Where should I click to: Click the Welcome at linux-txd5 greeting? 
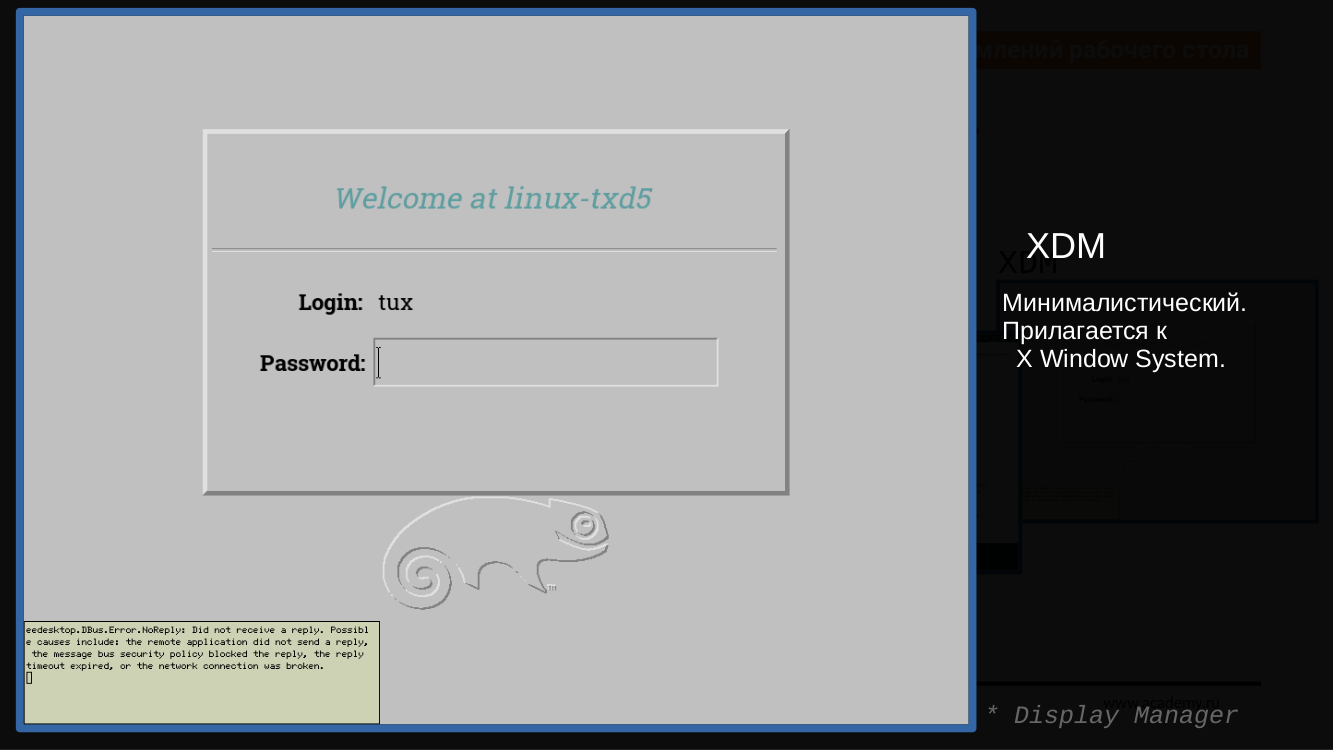(x=493, y=198)
